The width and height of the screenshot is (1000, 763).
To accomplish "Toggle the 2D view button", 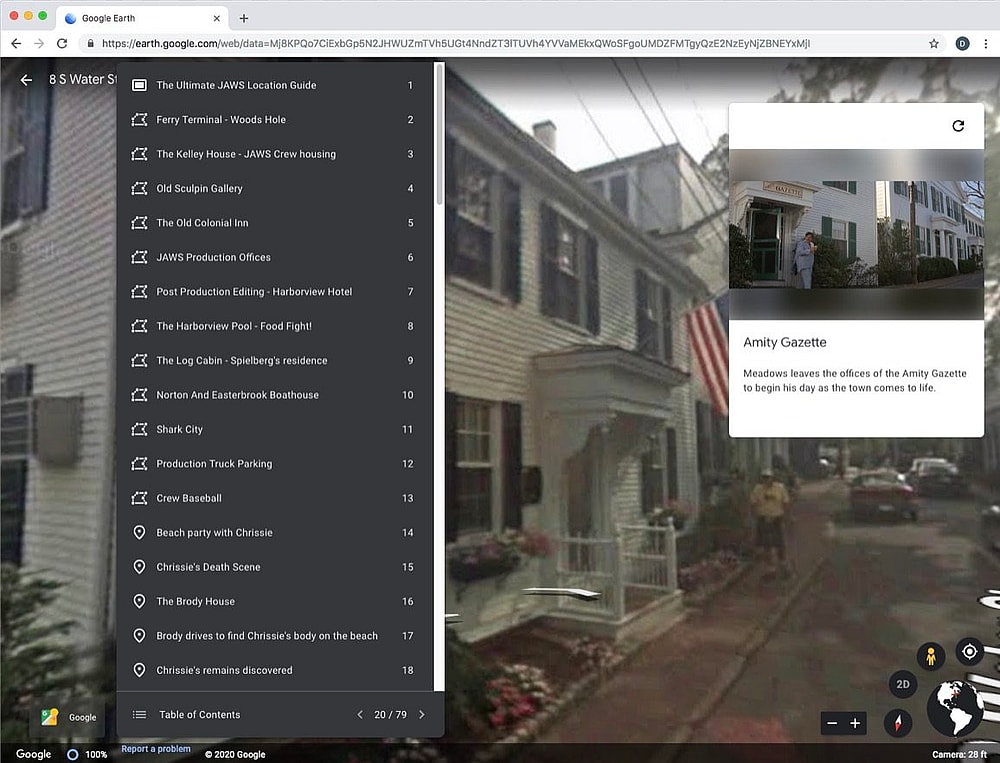I will click(x=903, y=685).
